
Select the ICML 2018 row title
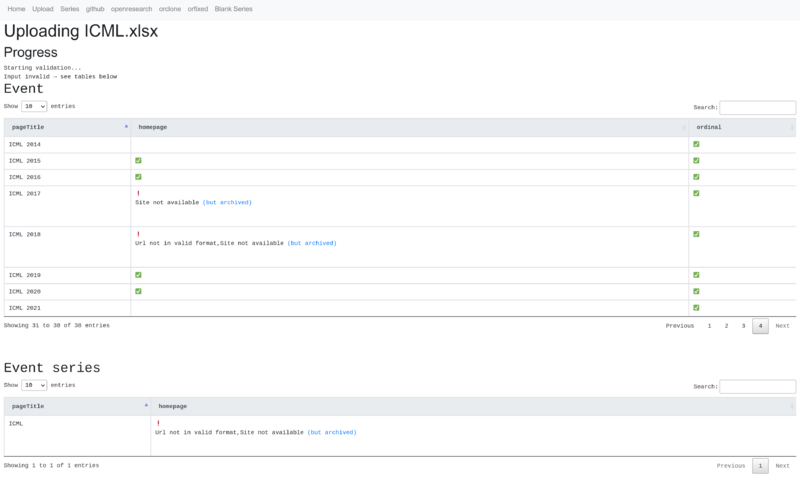pyautogui.click(x=24, y=235)
